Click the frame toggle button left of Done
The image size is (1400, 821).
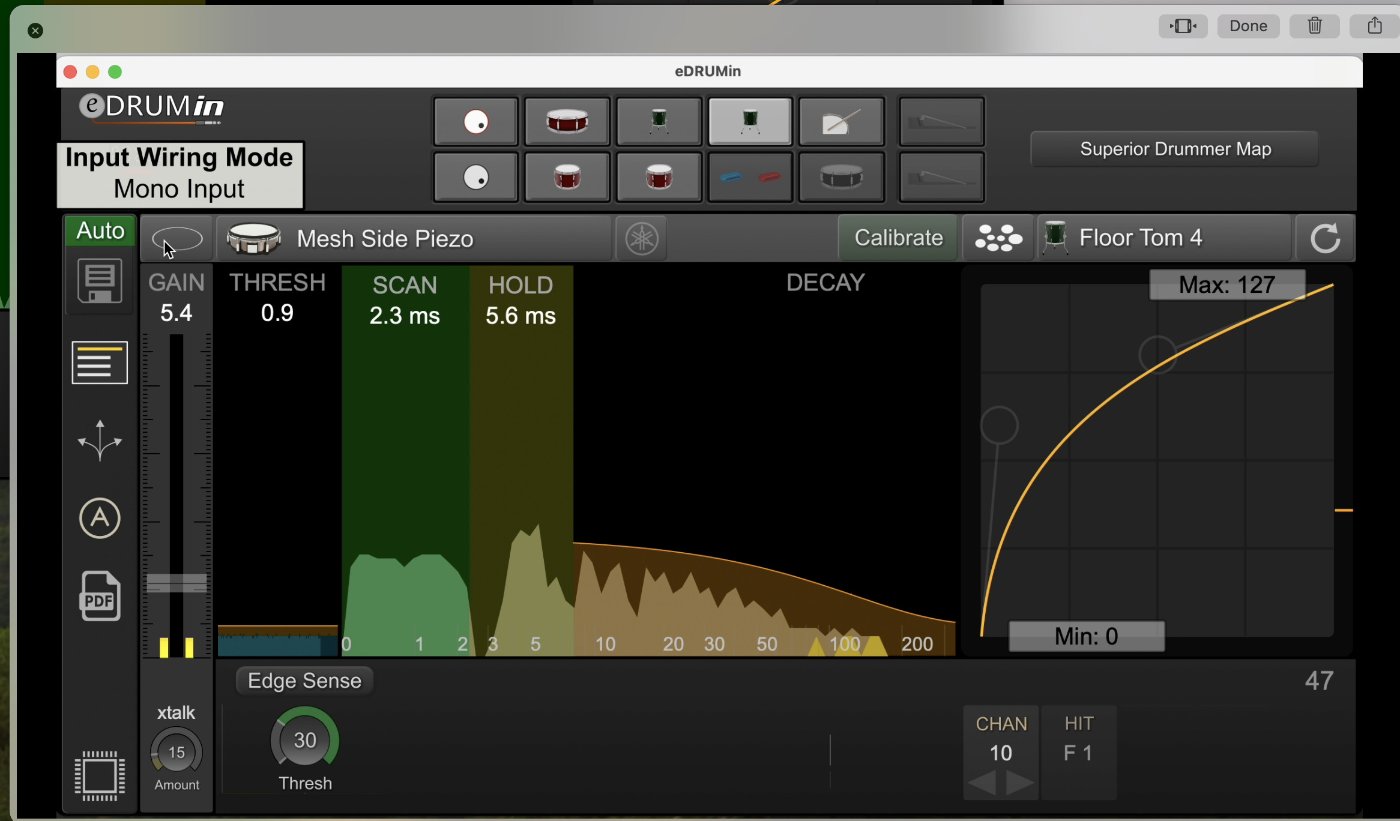click(1183, 26)
